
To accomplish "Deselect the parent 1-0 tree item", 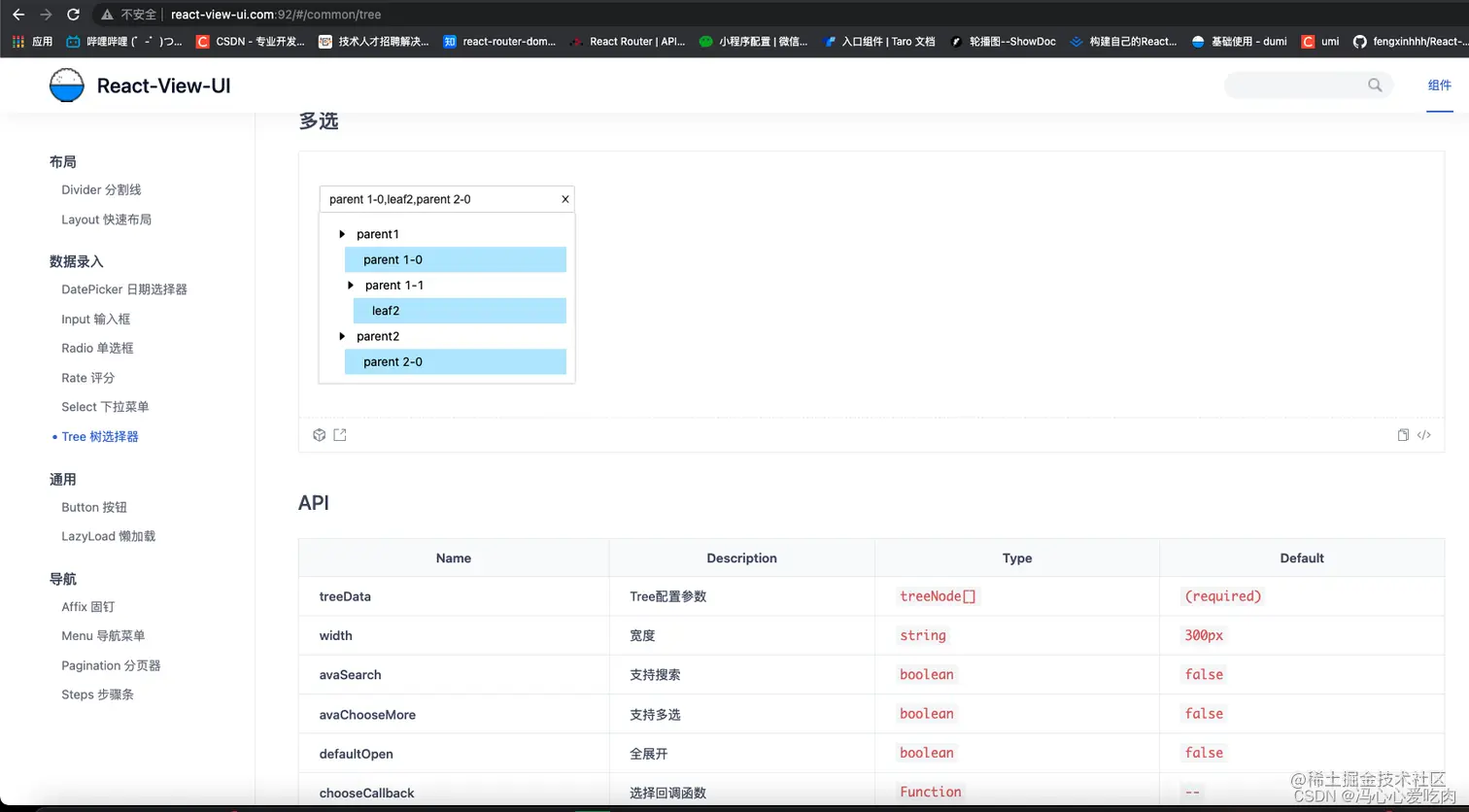I will point(456,259).
